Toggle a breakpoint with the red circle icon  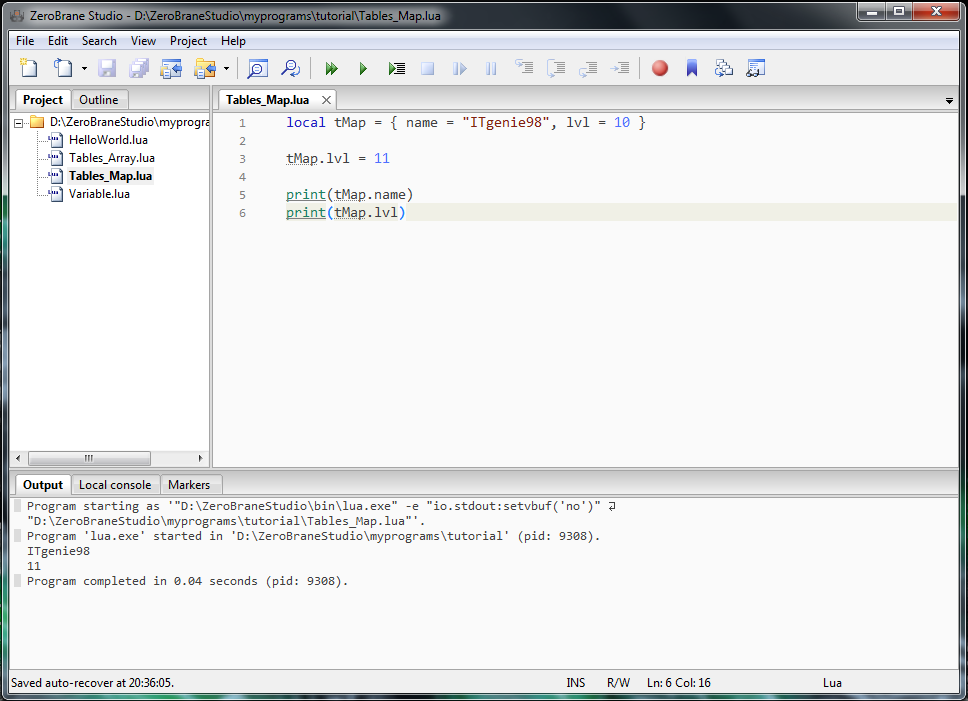coord(659,68)
